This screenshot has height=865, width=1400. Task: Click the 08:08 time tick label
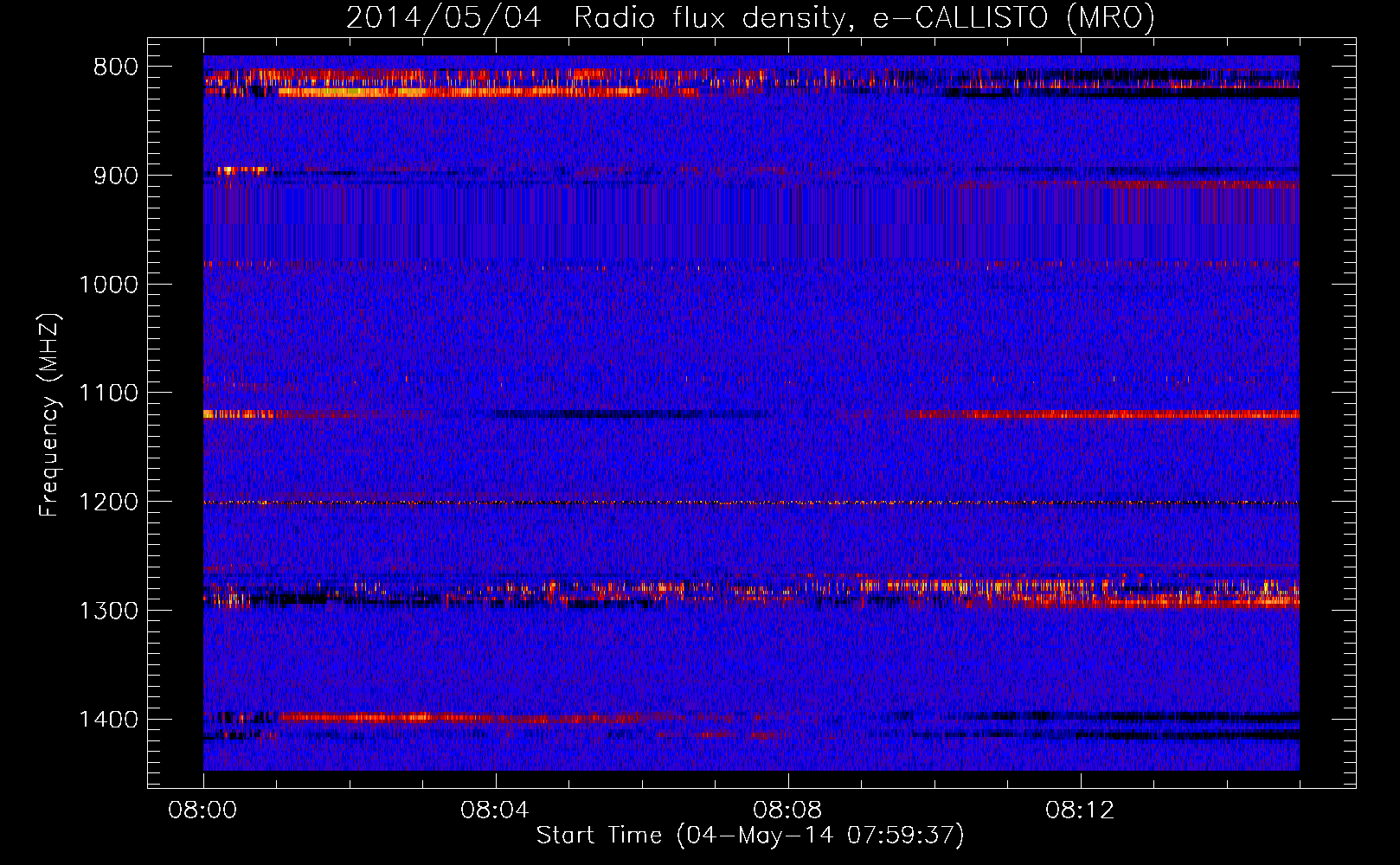787,811
